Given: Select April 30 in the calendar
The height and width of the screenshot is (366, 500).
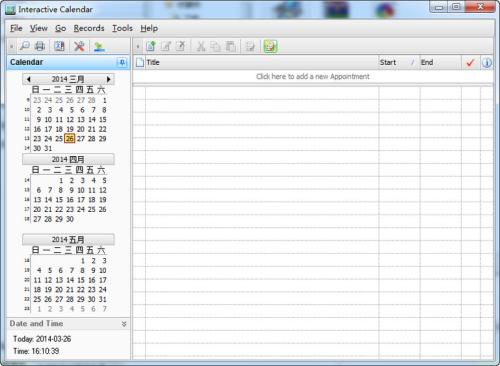Looking at the screenshot, I should pyautogui.click(x=70, y=219).
